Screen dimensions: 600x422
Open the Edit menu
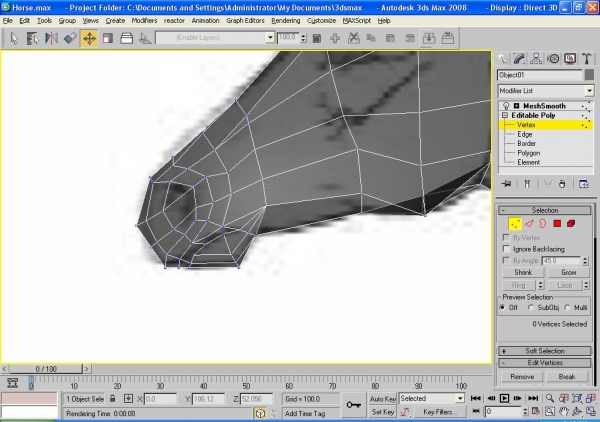coord(24,21)
